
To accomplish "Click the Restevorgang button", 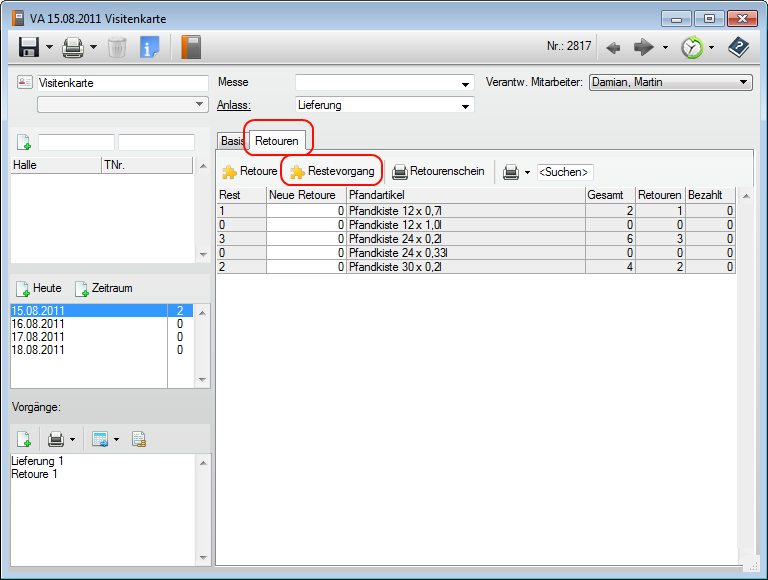I will coord(332,171).
